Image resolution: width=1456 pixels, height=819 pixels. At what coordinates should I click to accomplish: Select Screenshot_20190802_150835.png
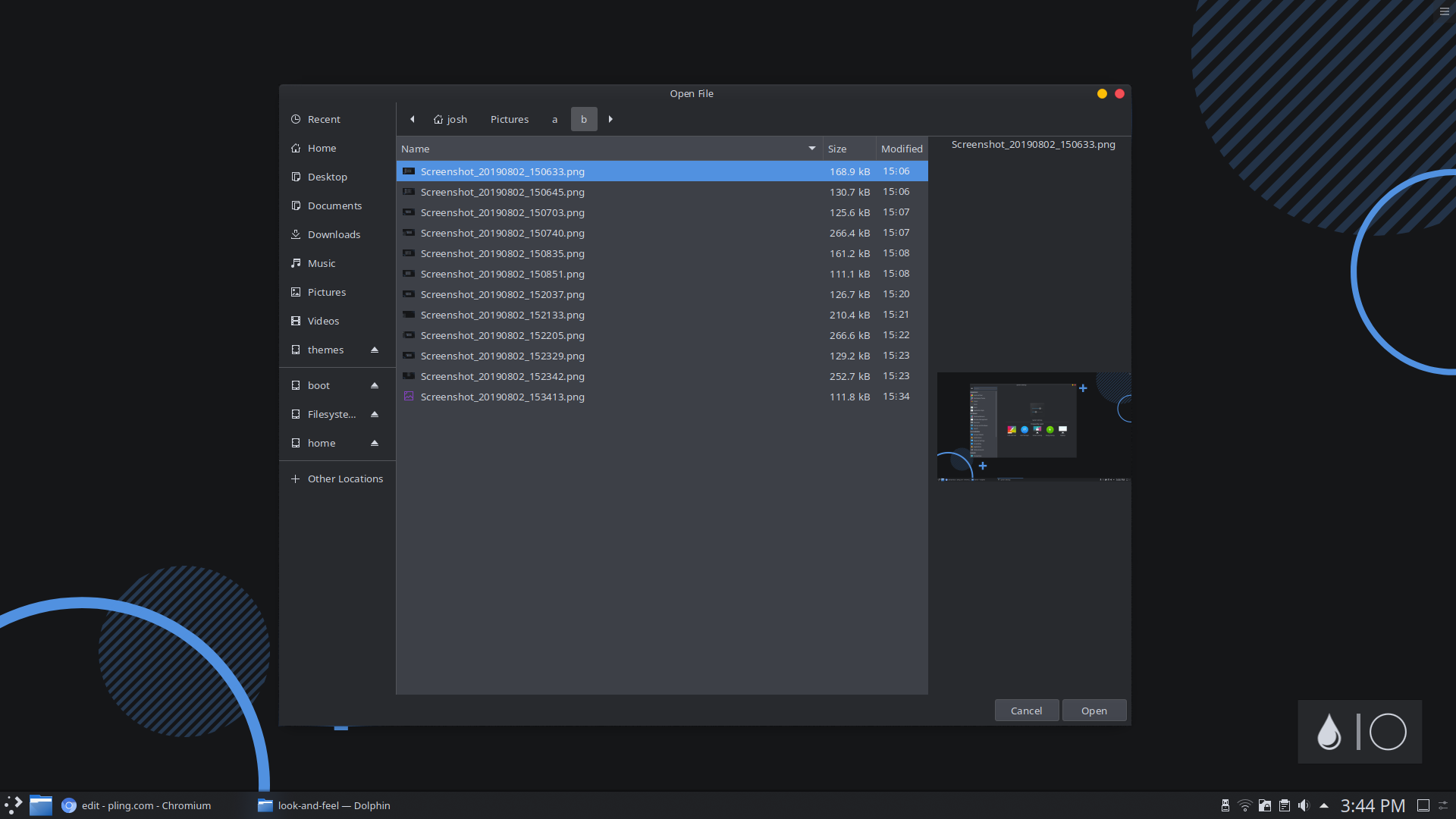coord(662,253)
